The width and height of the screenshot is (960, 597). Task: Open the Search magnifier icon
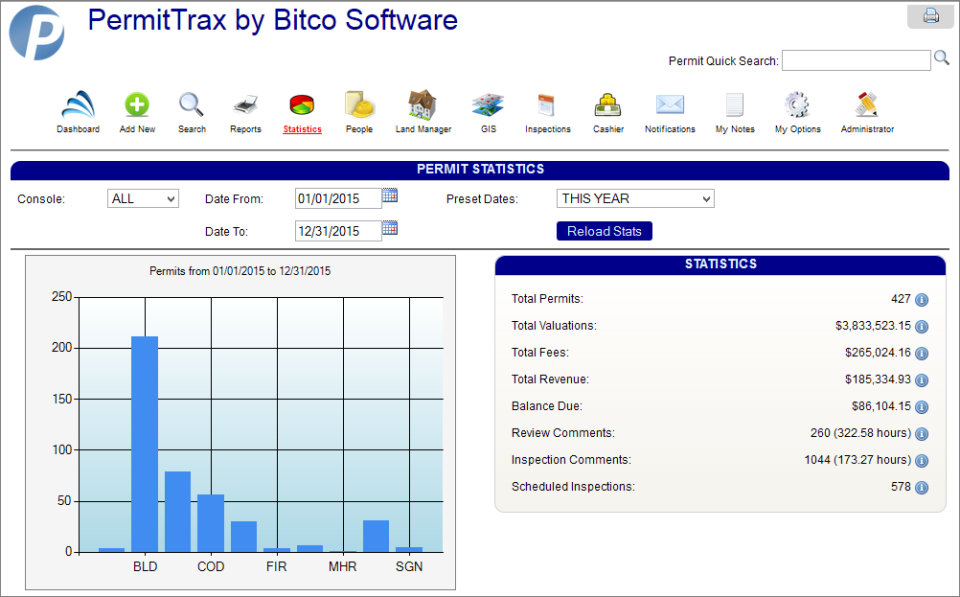pyautogui.click(x=191, y=105)
